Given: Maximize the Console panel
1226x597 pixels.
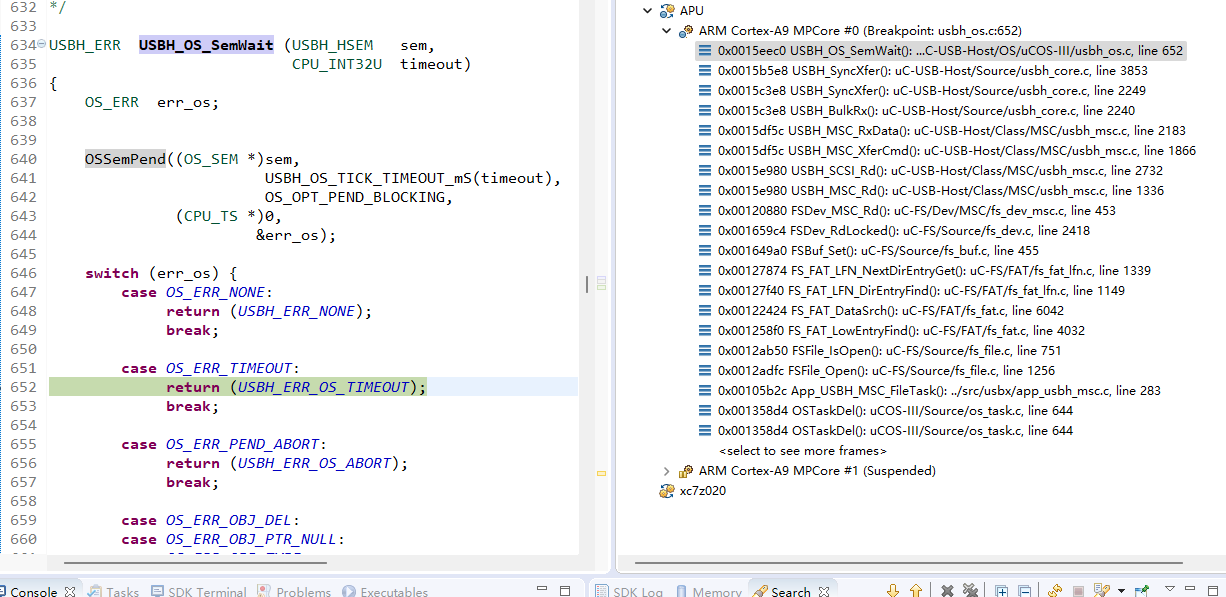Looking at the screenshot, I should (x=565, y=590).
